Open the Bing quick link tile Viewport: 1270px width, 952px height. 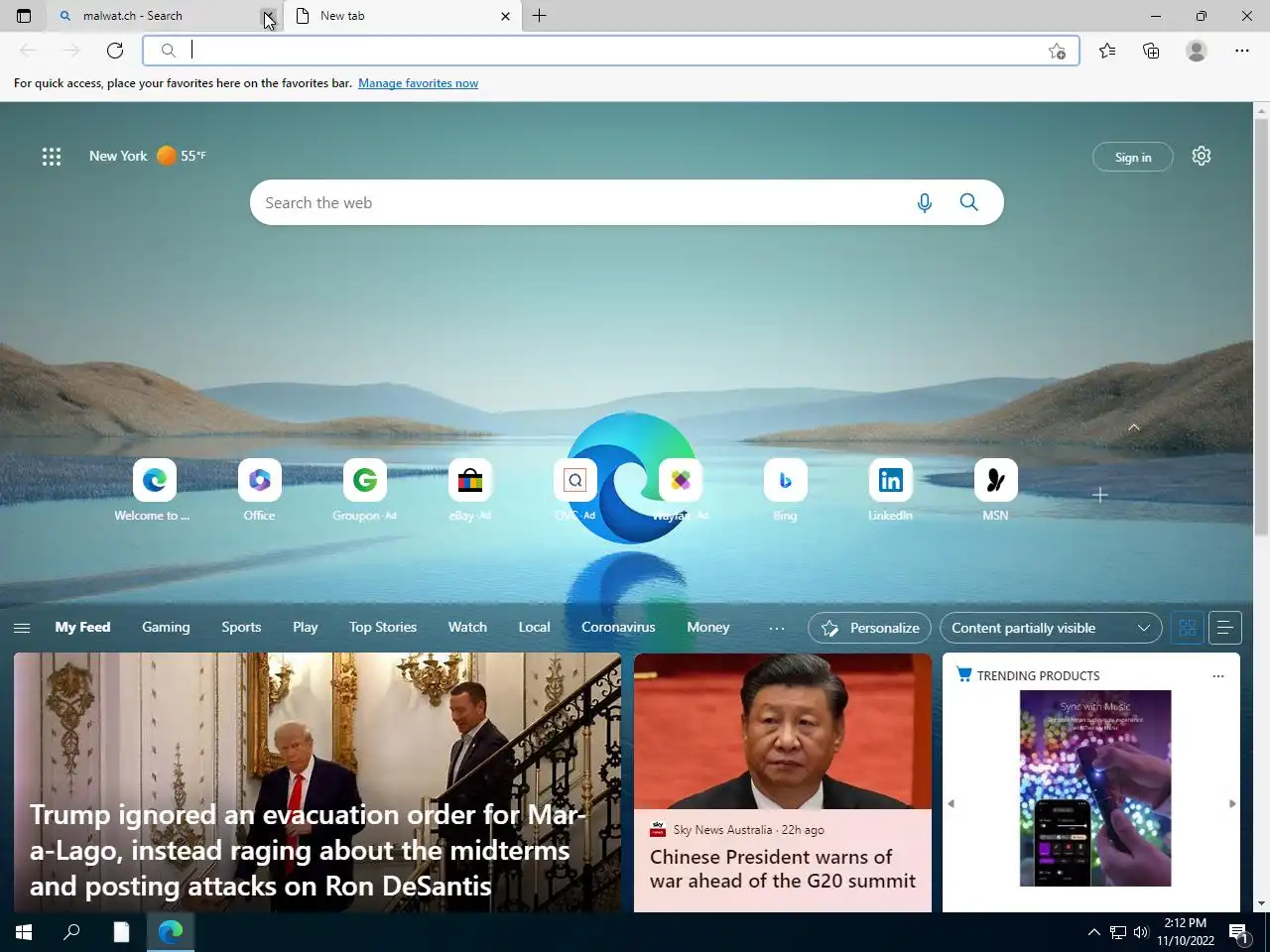[x=786, y=491]
